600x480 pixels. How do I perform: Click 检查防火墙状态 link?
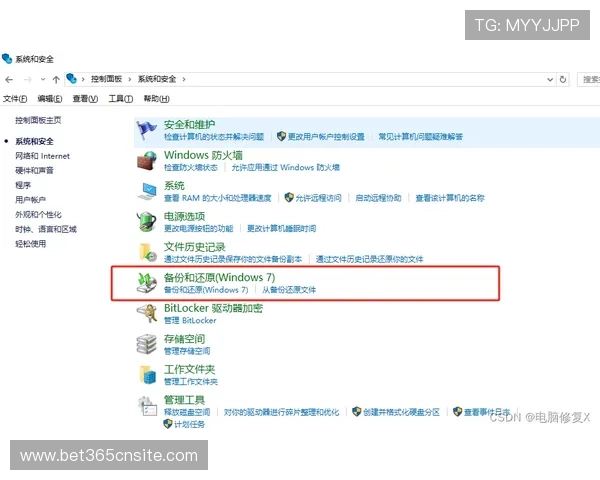pos(191,167)
